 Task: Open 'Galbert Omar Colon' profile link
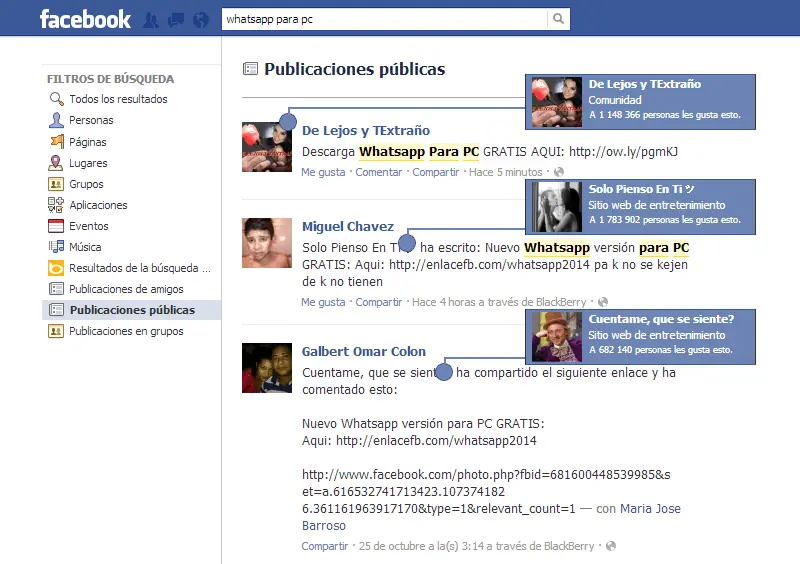(x=364, y=352)
